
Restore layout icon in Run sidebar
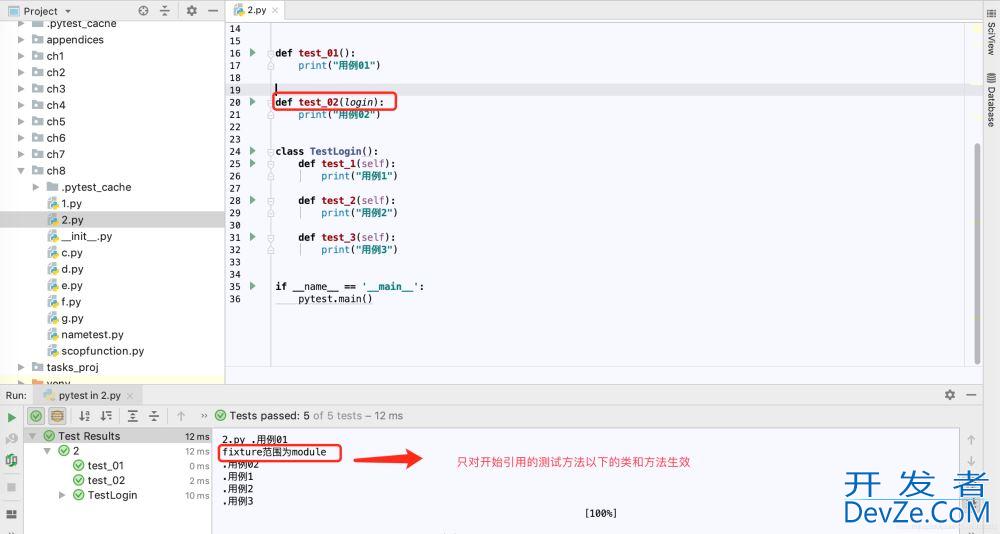click(11, 514)
